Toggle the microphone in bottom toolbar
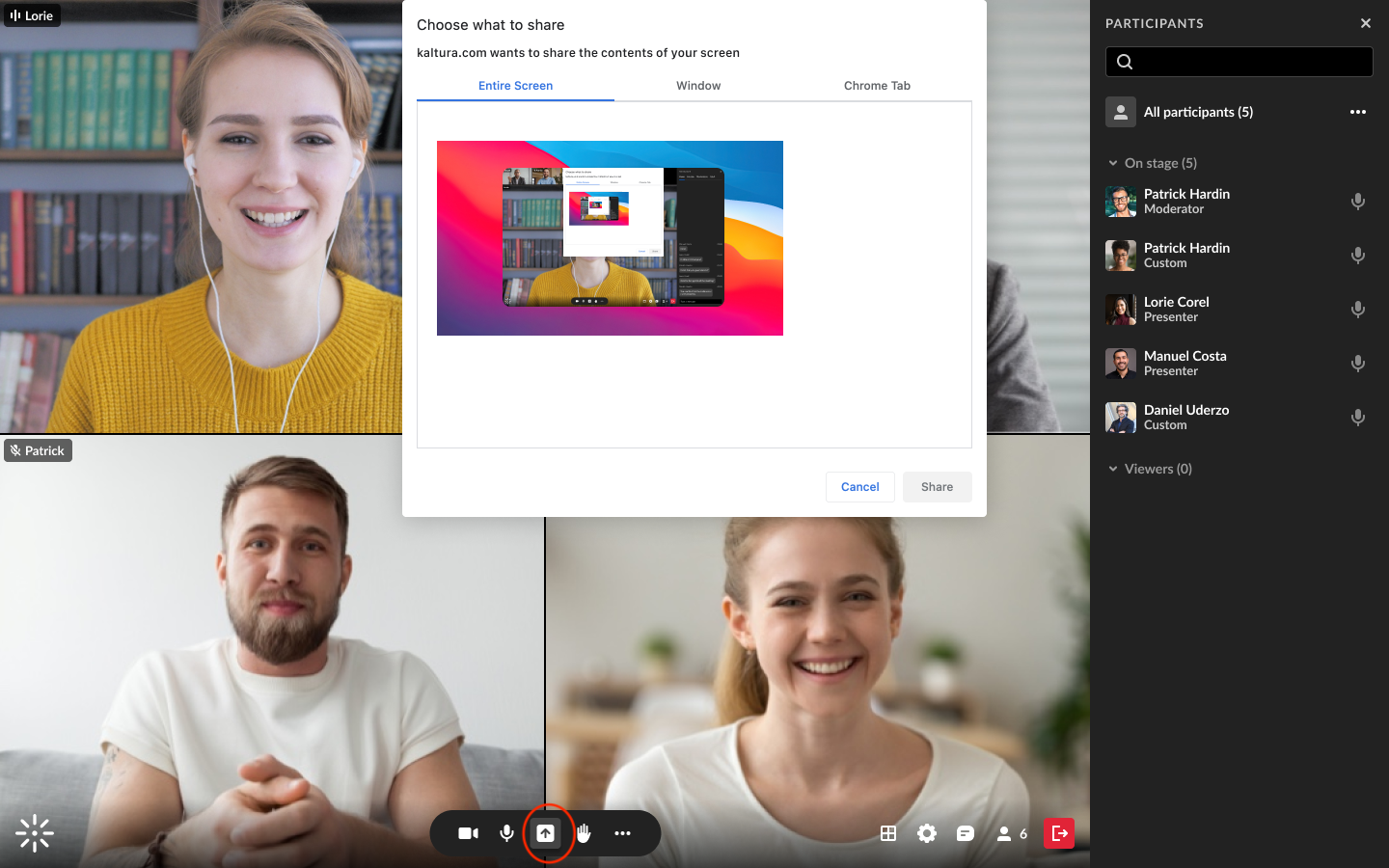Viewport: 1389px width, 868px height. (506, 833)
